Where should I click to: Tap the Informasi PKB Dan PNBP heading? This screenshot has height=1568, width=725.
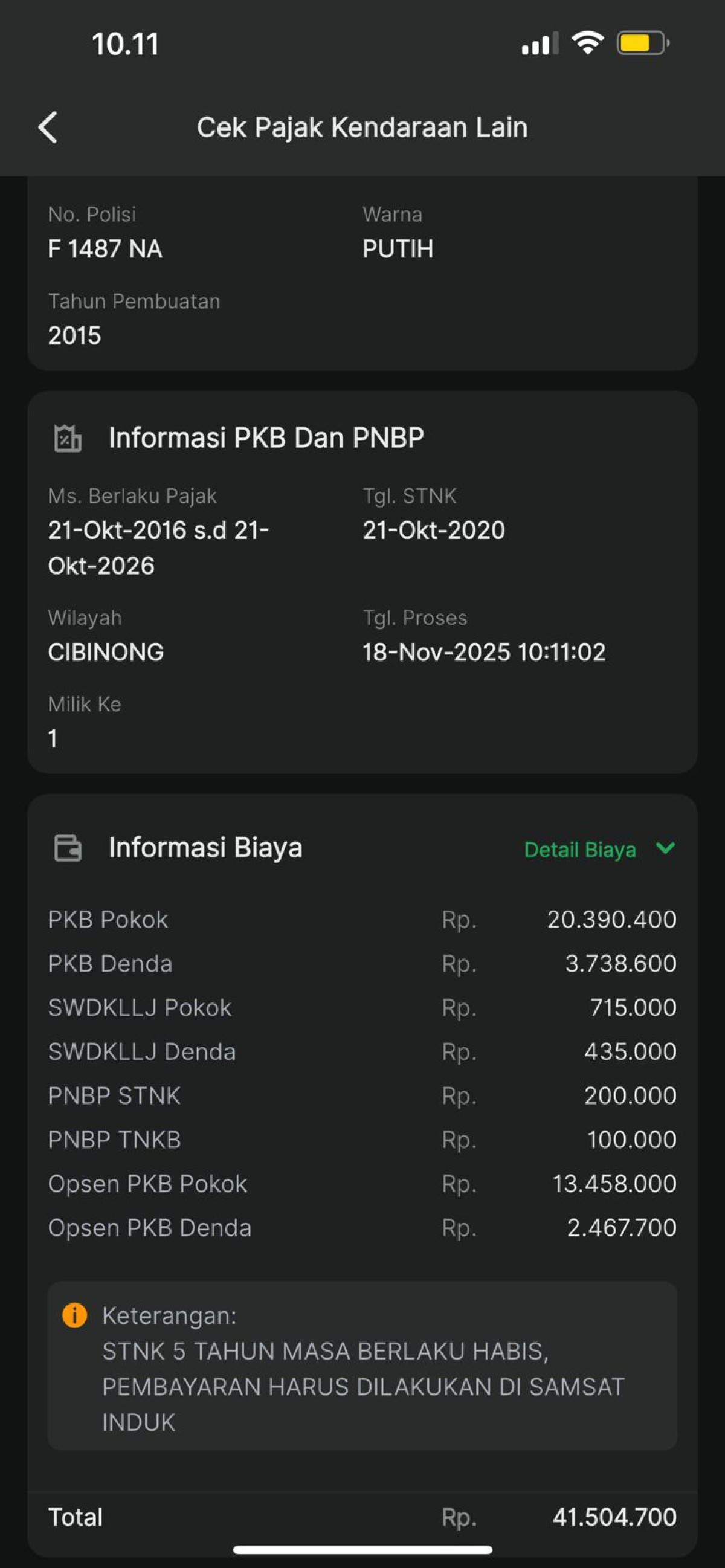[266, 437]
